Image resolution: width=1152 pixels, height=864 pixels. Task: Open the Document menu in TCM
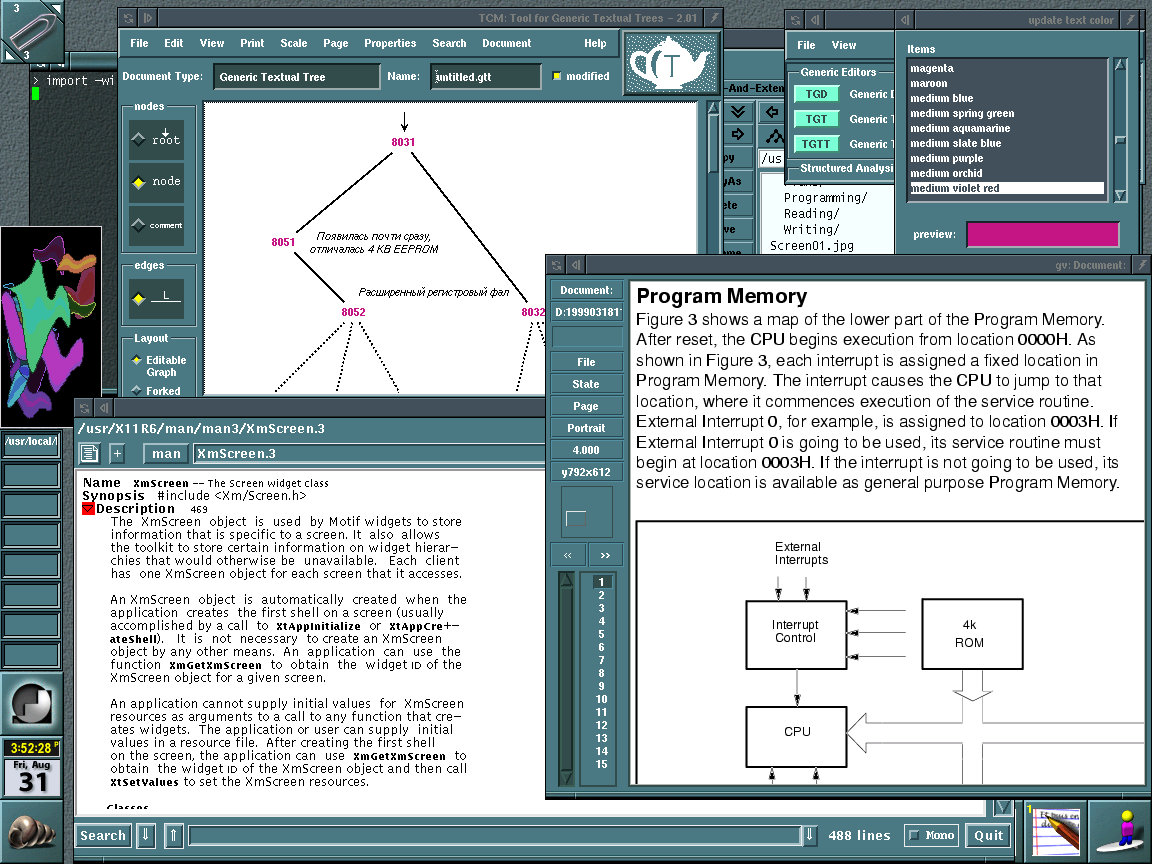point(506,43)
